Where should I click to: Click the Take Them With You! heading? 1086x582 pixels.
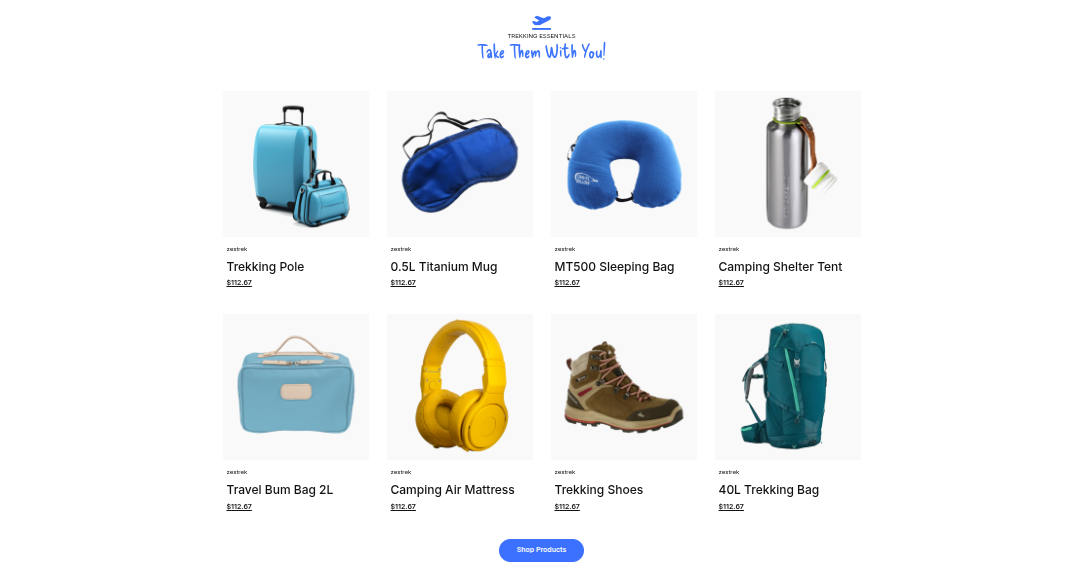coord(541,52)
